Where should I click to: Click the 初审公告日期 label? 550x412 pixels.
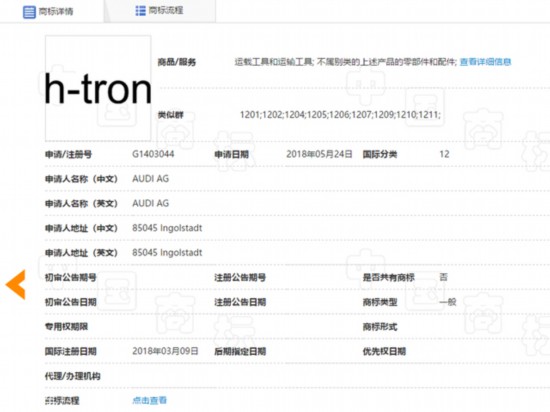pyautogui.click(x=71, y=302)
